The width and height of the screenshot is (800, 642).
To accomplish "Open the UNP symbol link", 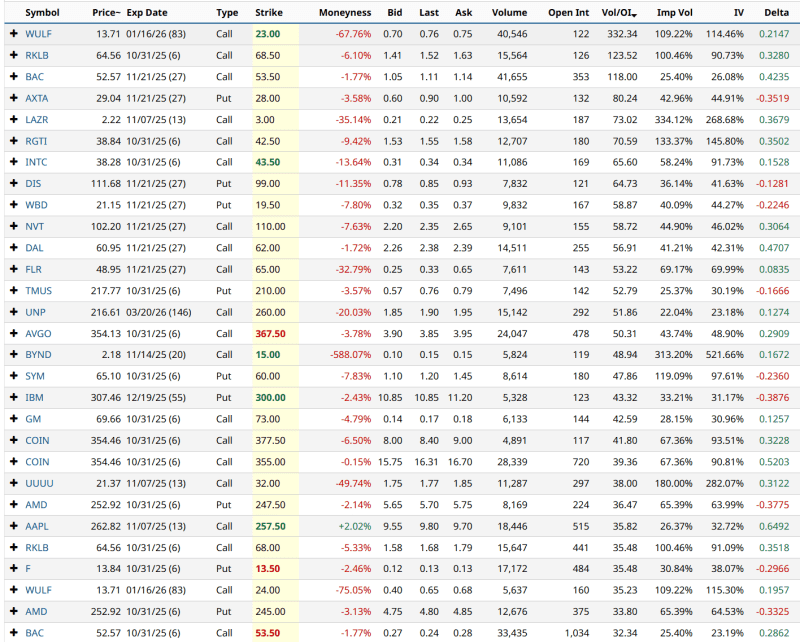I will pos(35,312).
